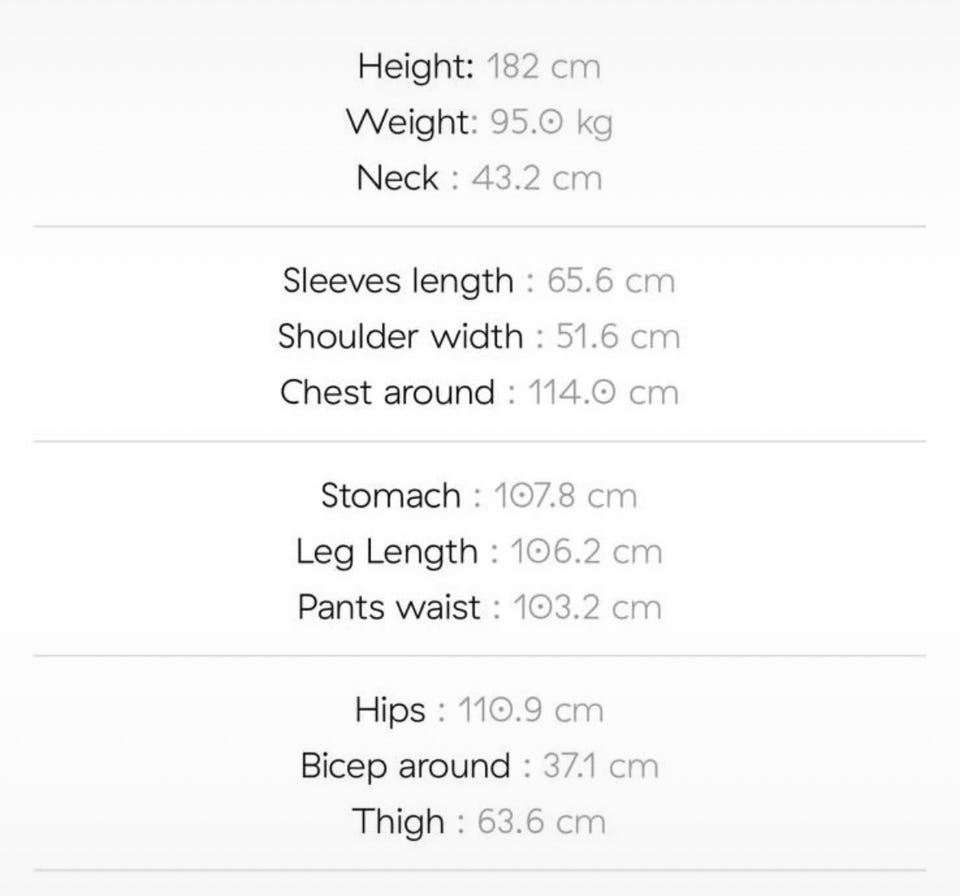Click the Neck measurement label
Image resolution: width=960 pixels, height=896 pixels.
pos(397,178)
